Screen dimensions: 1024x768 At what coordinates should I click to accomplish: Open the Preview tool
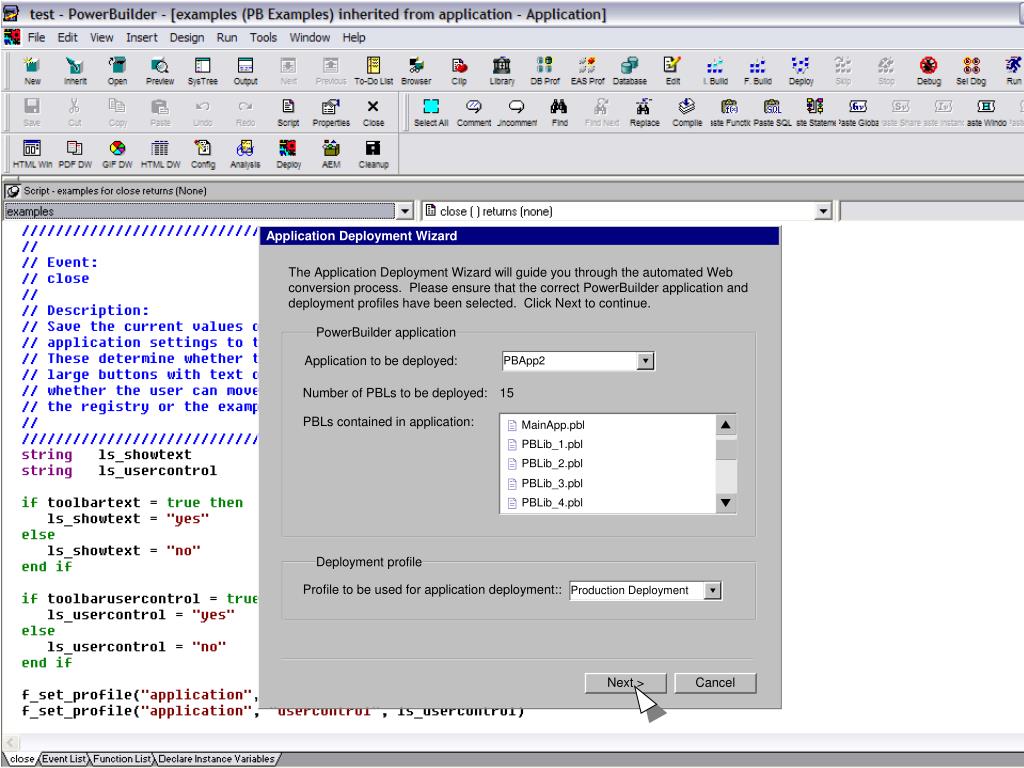click(x=160, y=71)
